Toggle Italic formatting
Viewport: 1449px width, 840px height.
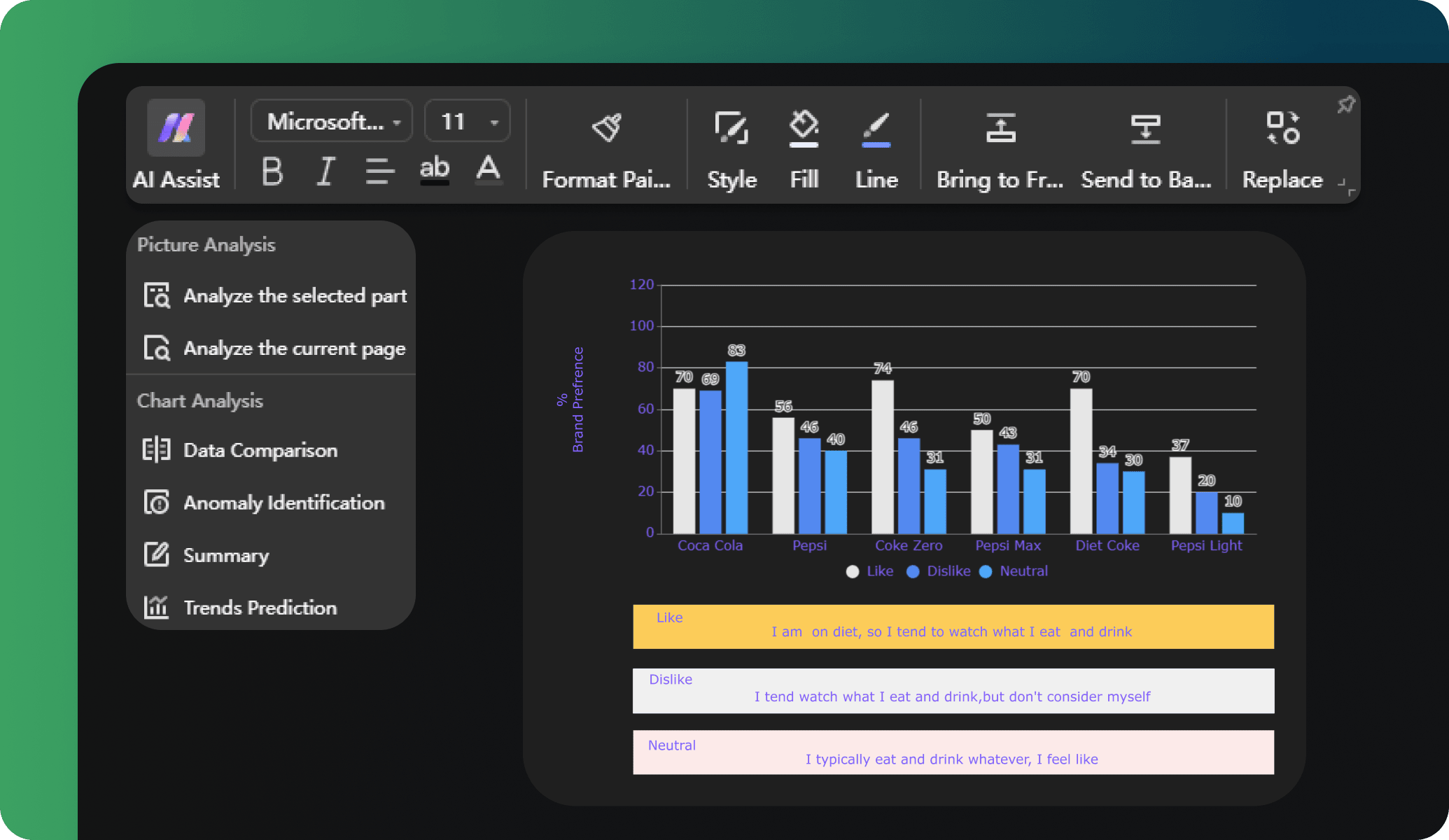[x=325, y=171]
